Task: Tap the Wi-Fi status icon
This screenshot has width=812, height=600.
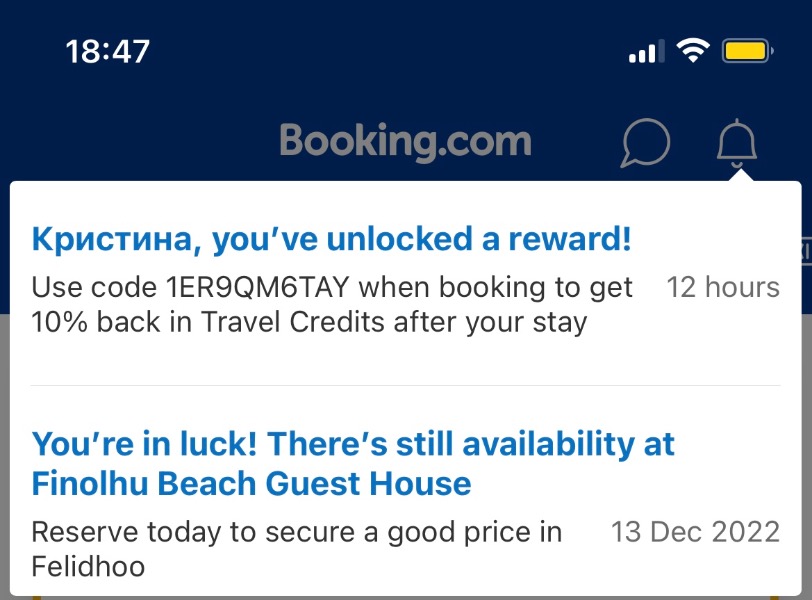Action: 693,51
